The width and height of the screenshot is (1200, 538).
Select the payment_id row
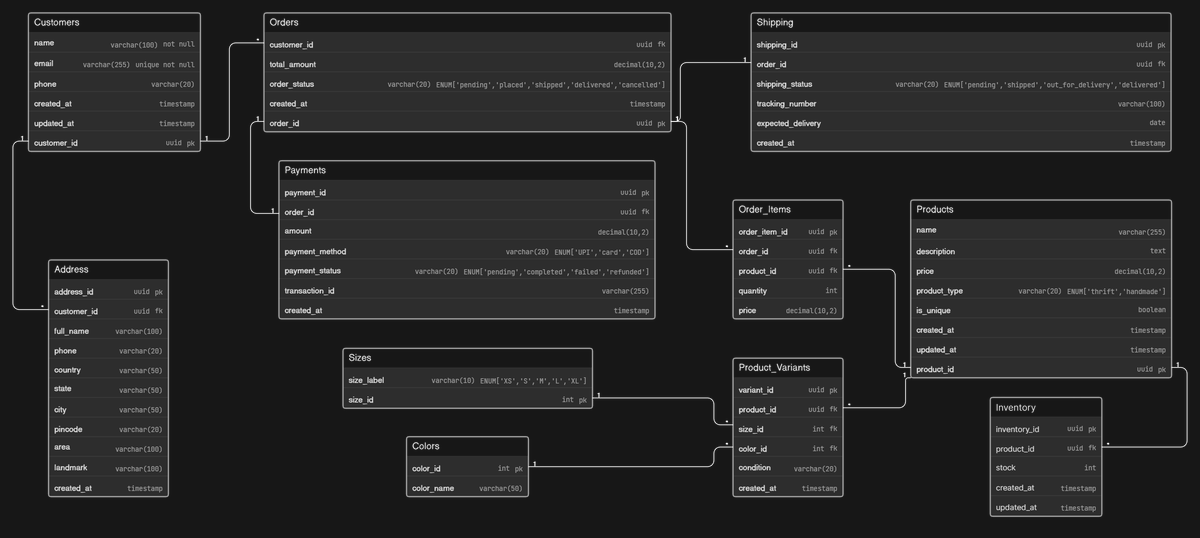click(467, 192)
